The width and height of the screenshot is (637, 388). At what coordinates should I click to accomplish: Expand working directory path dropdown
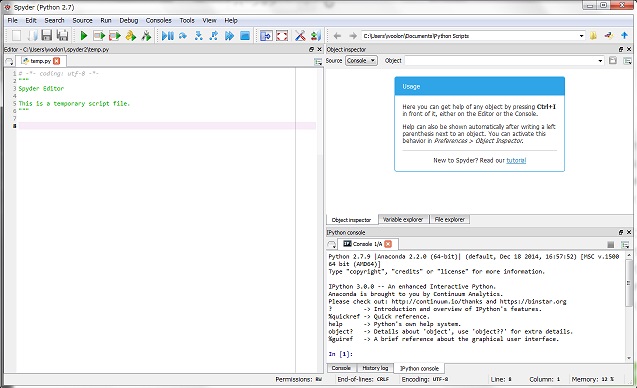pyautogui.click(x=581, y=36)
